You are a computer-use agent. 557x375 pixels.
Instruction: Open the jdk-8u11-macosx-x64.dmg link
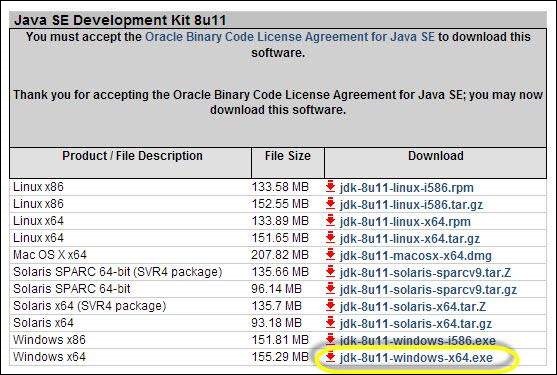tap(416, 256)
